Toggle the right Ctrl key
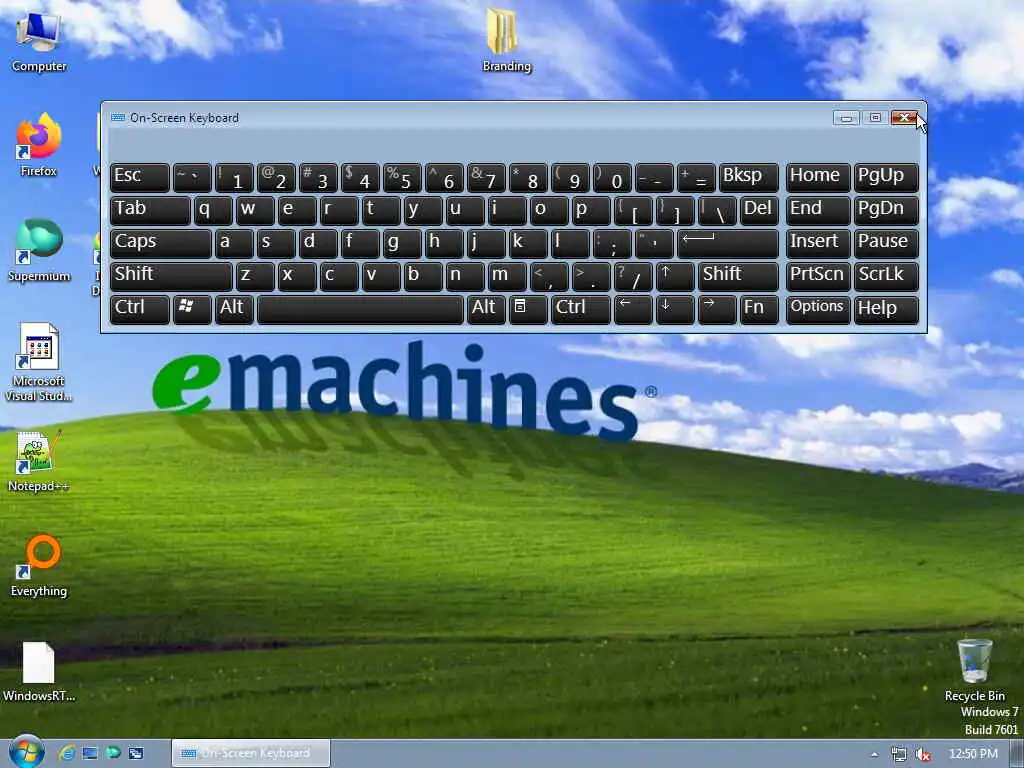Image resolution: width=1024 pixels, height=768 pixels. tap(581, 310)
